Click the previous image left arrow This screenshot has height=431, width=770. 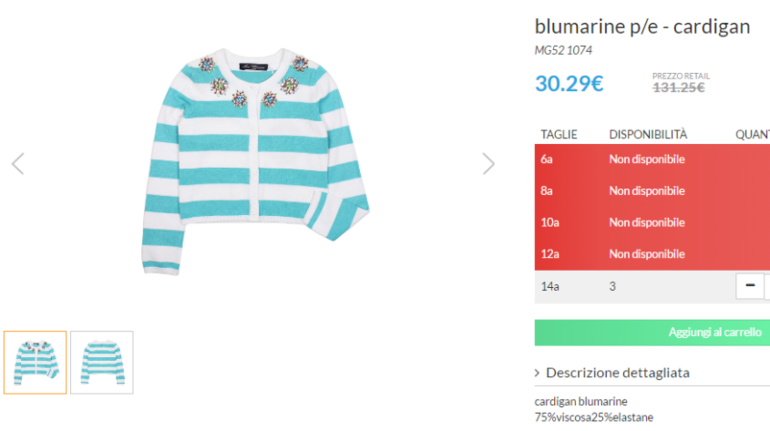(x=17, y=164)
